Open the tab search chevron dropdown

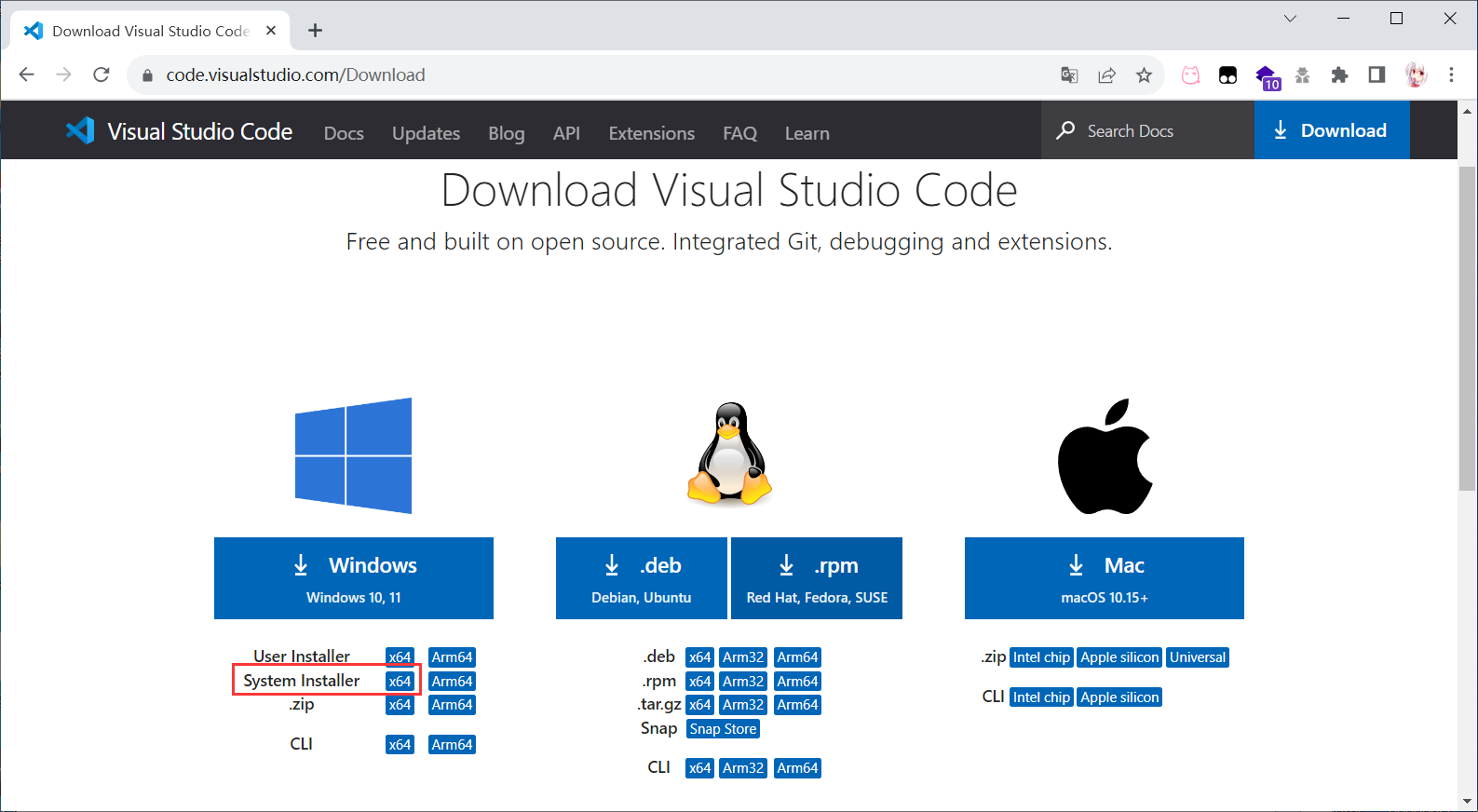(x=1290, y=19)
